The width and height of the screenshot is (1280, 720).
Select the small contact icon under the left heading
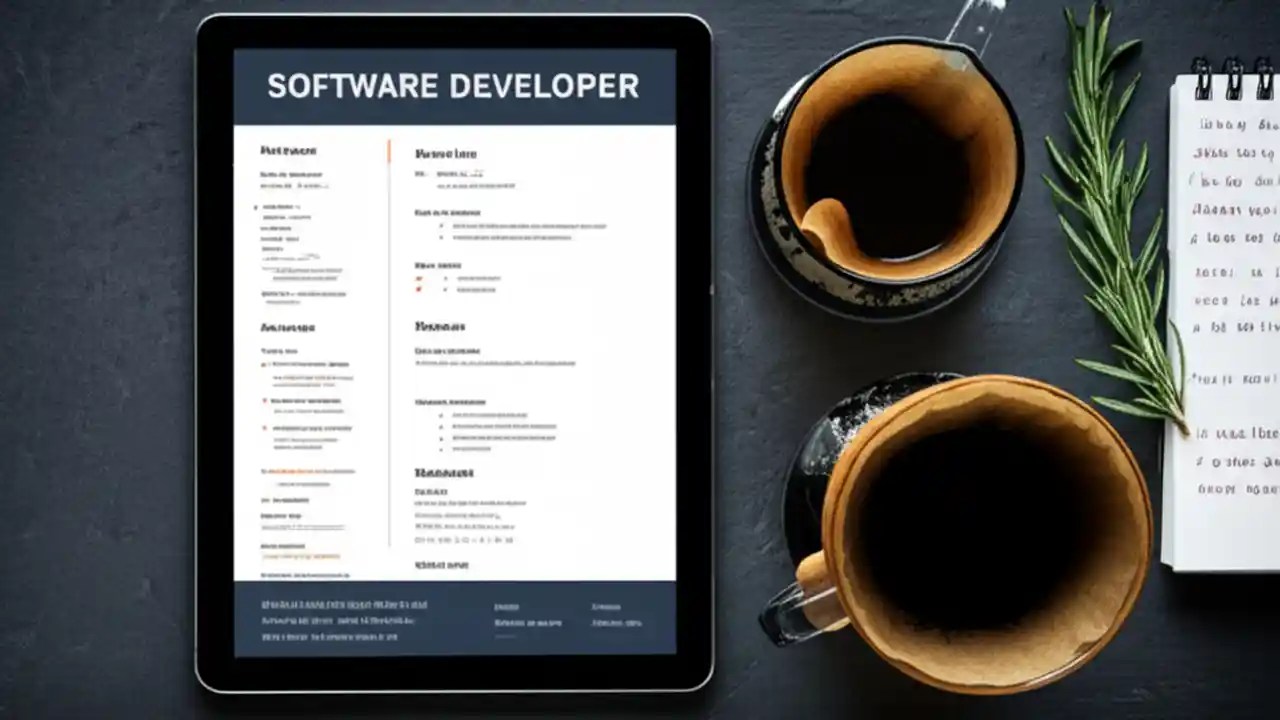(255, 207)
